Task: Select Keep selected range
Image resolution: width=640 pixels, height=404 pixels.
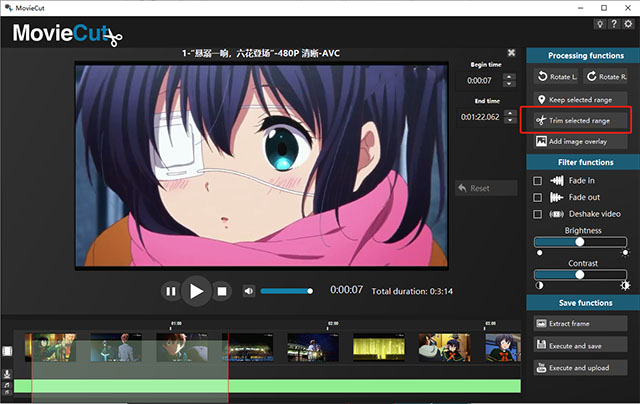Action: (x=579, y=100)
